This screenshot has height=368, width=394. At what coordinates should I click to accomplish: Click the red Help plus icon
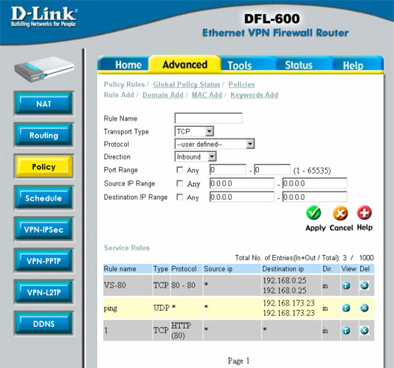[x=364, y=213]
